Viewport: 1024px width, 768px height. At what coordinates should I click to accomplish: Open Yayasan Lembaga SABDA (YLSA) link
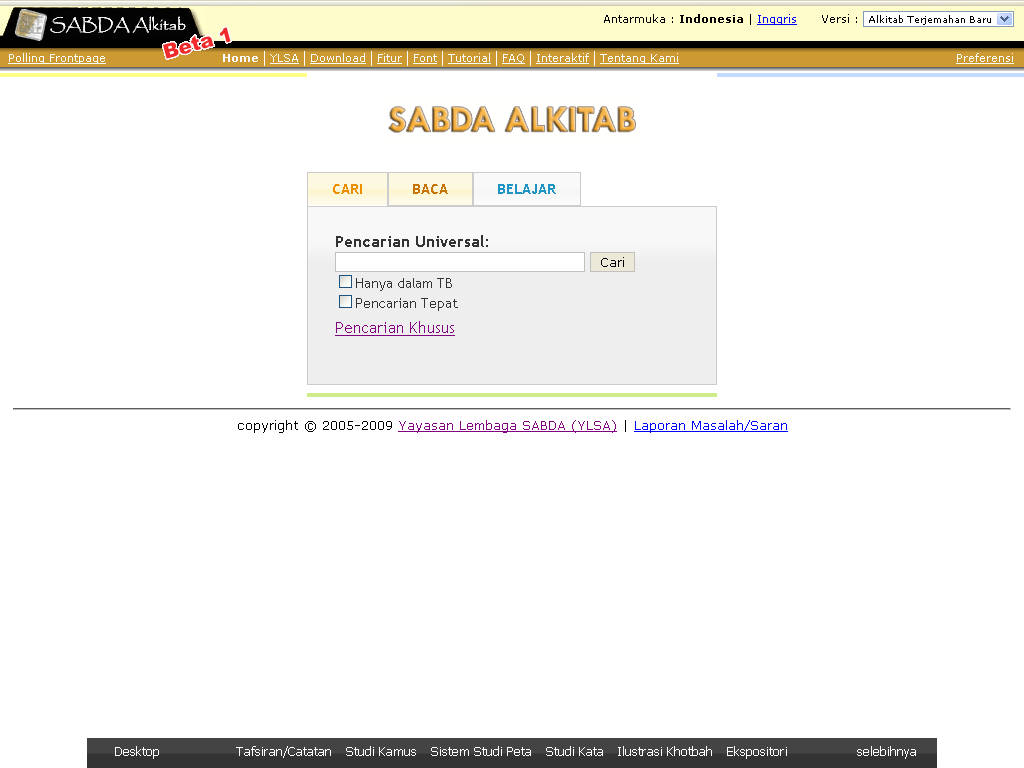tap(507, 426)
